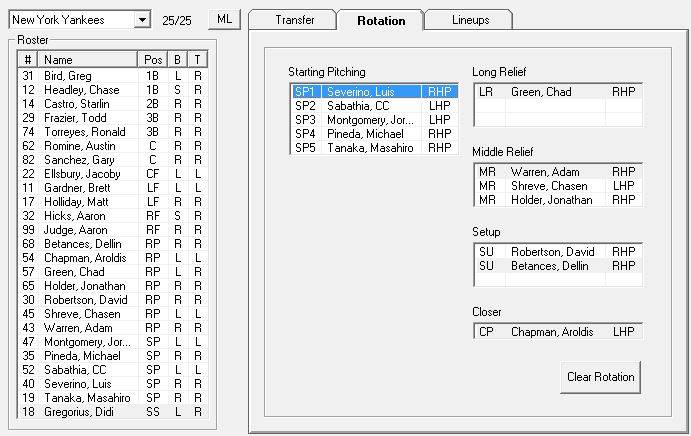The height and width of the screenshot is (436, 691).
Task: Select SP5 Tanaka, Masahiro in rotation list
Action: [375, 148]
